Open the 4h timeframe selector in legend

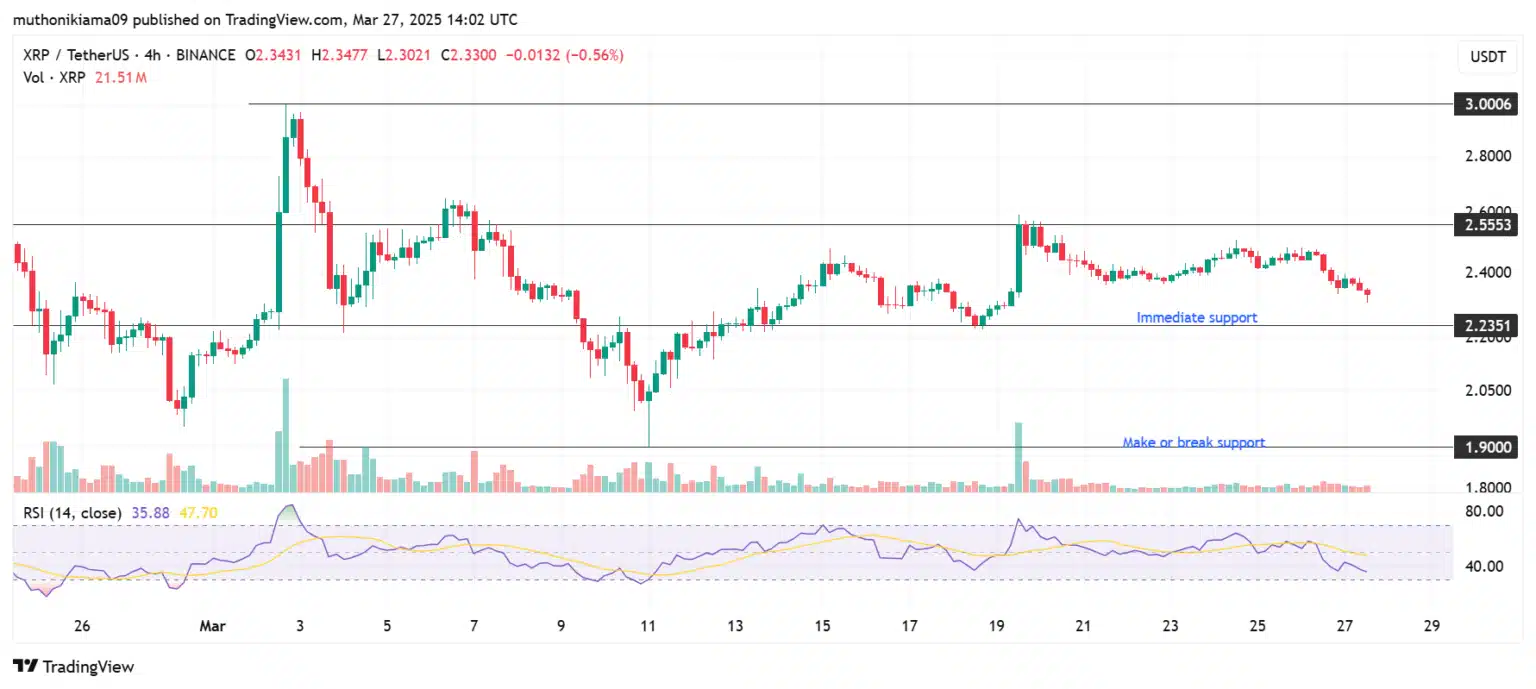pyautogui.click(x=151, y=55)
